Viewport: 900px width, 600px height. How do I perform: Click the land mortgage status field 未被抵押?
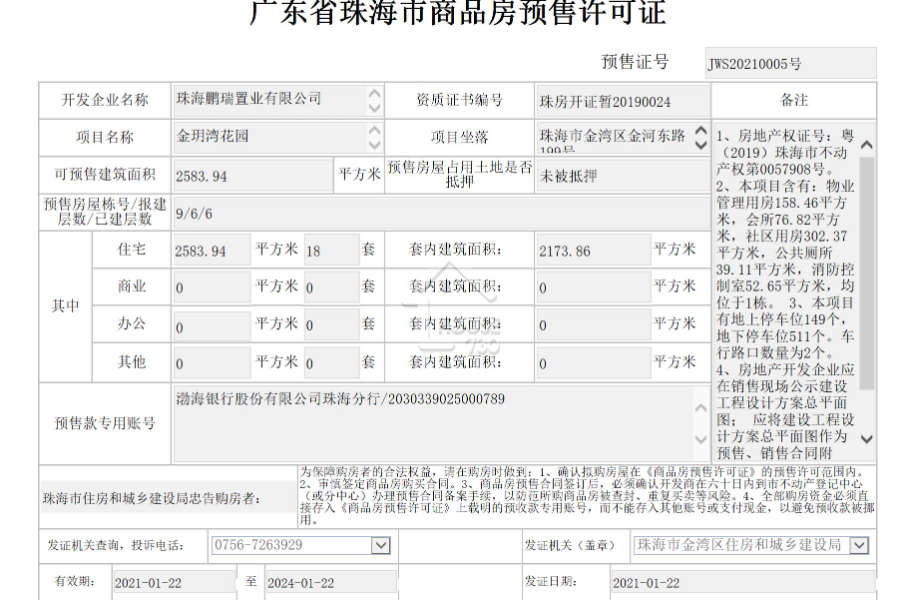pyautogui.click(x=622, y=176)
